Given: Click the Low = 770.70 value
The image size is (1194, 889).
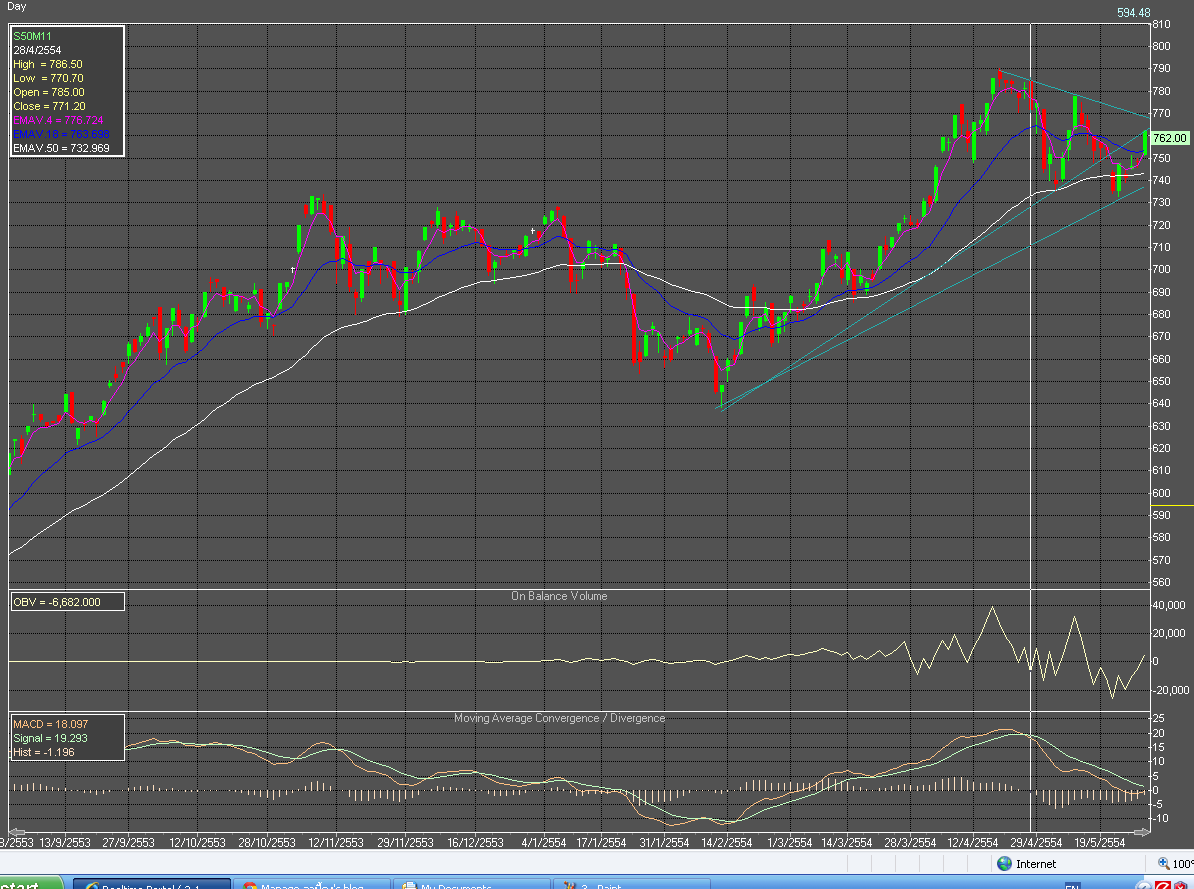Looking at the screenshot, I should 48,78.
